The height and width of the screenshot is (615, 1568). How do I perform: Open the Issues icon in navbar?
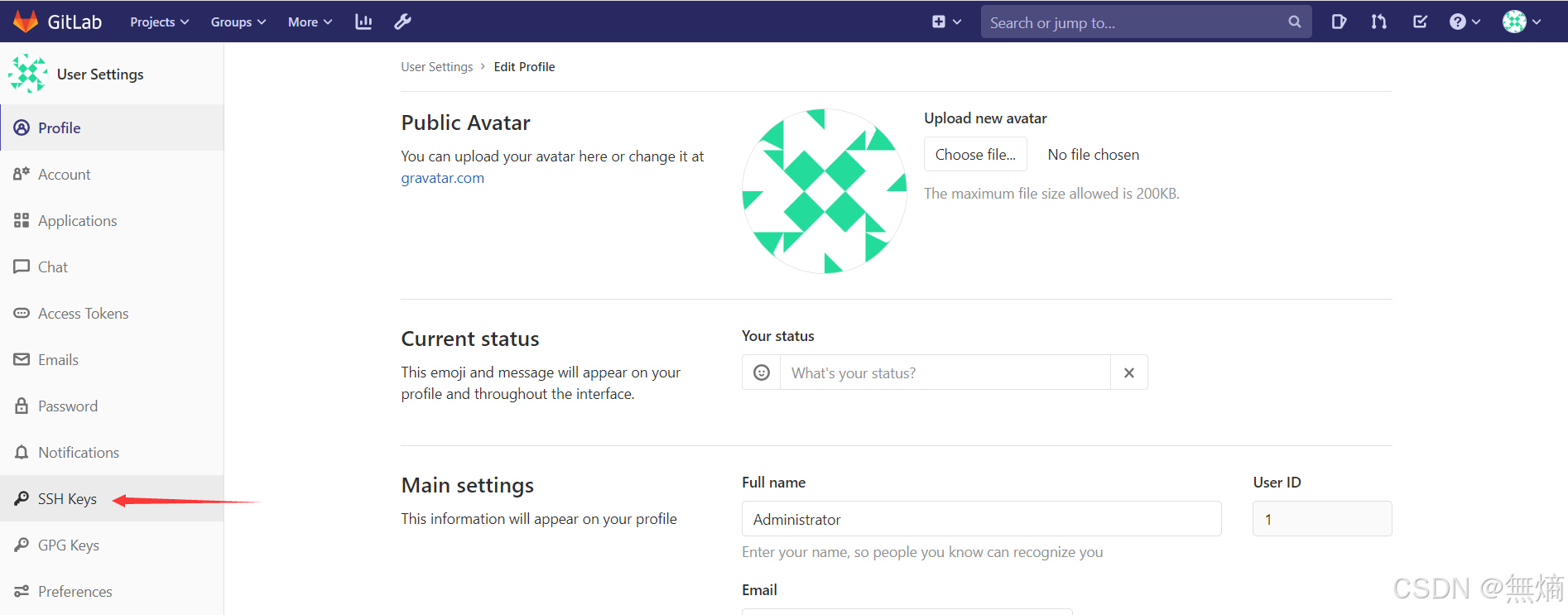(1339, 22)
